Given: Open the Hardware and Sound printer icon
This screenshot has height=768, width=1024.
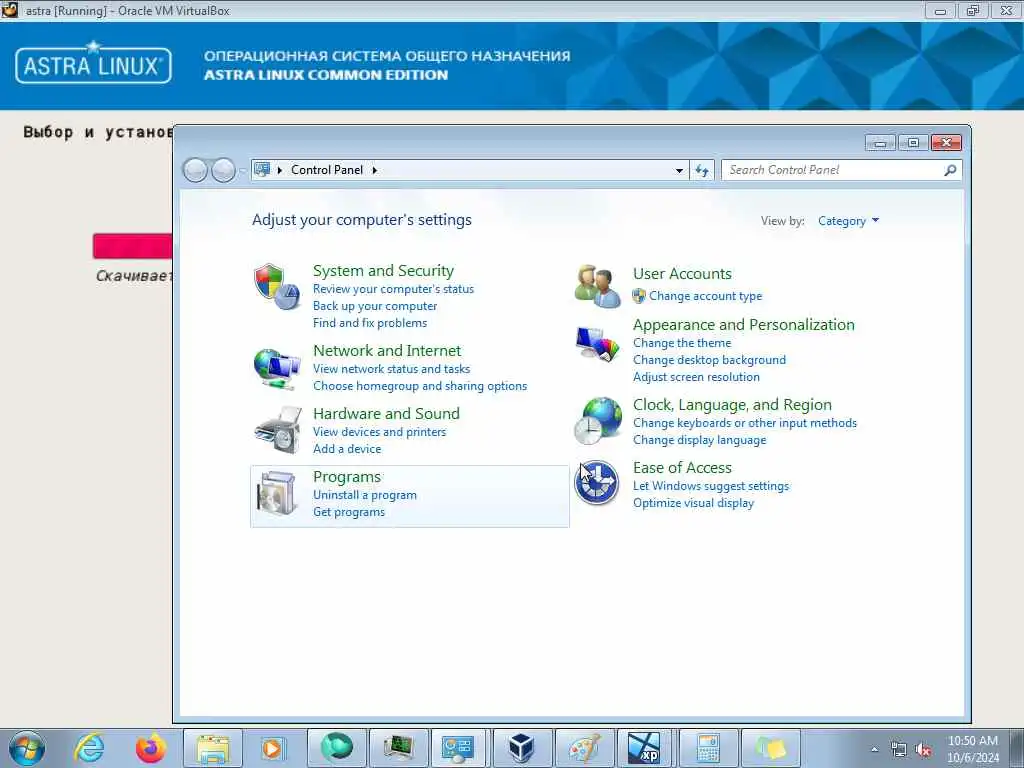Looking at the screenshot, I should (x=277, y=430).
